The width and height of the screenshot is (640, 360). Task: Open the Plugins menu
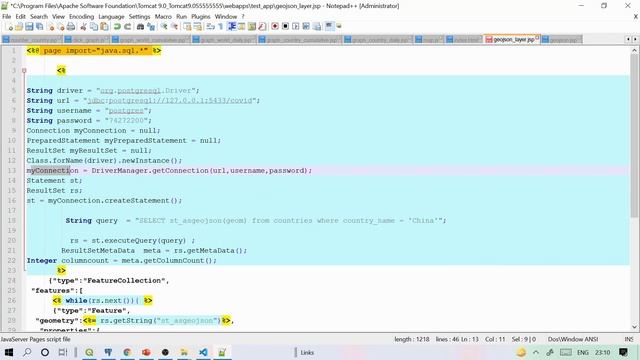(x=200, y=16)
